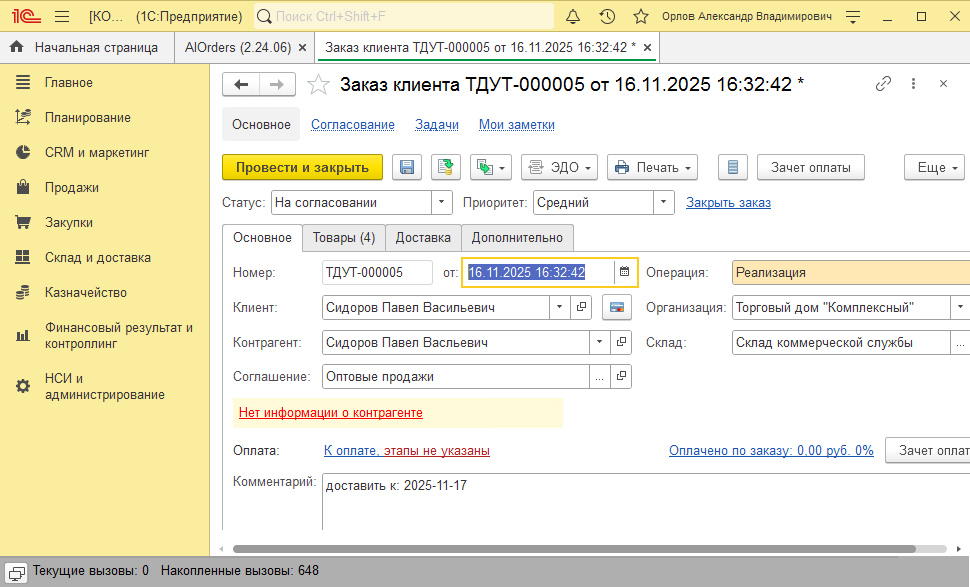The height and width of the screenshot is (587, 970).
Task: Click the post document icon
Action: (x=445, y=167)
